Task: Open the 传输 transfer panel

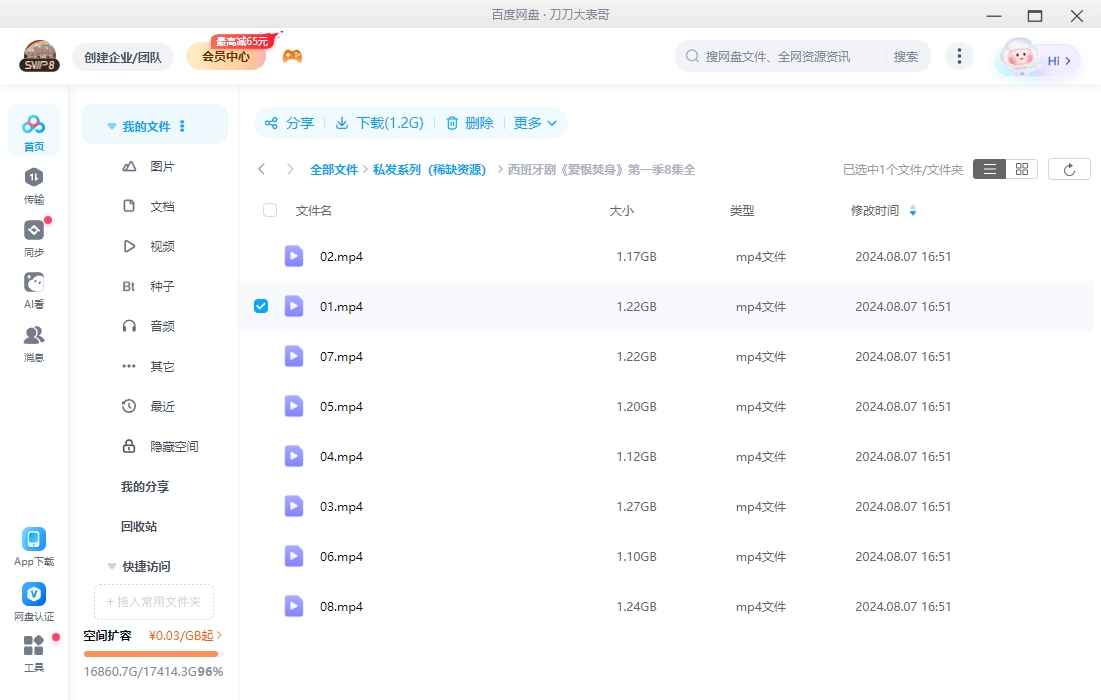Action: point(33,190)
